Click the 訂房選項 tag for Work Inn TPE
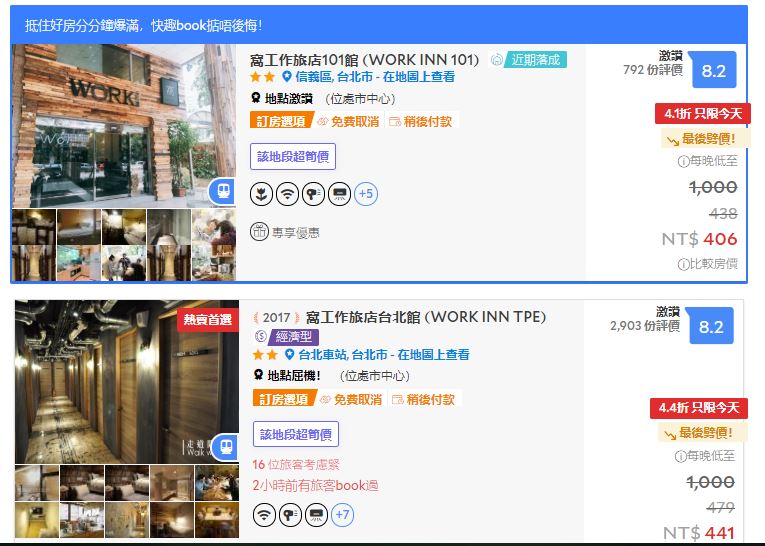This screenshot has width=765, height=546. tap(284, 399)
